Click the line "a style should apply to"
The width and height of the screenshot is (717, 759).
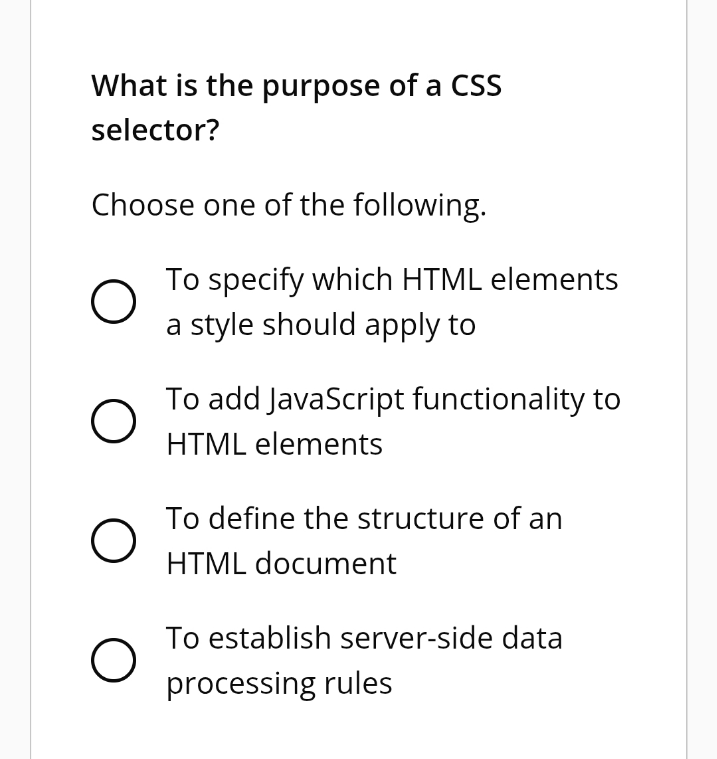coord(320,325)
